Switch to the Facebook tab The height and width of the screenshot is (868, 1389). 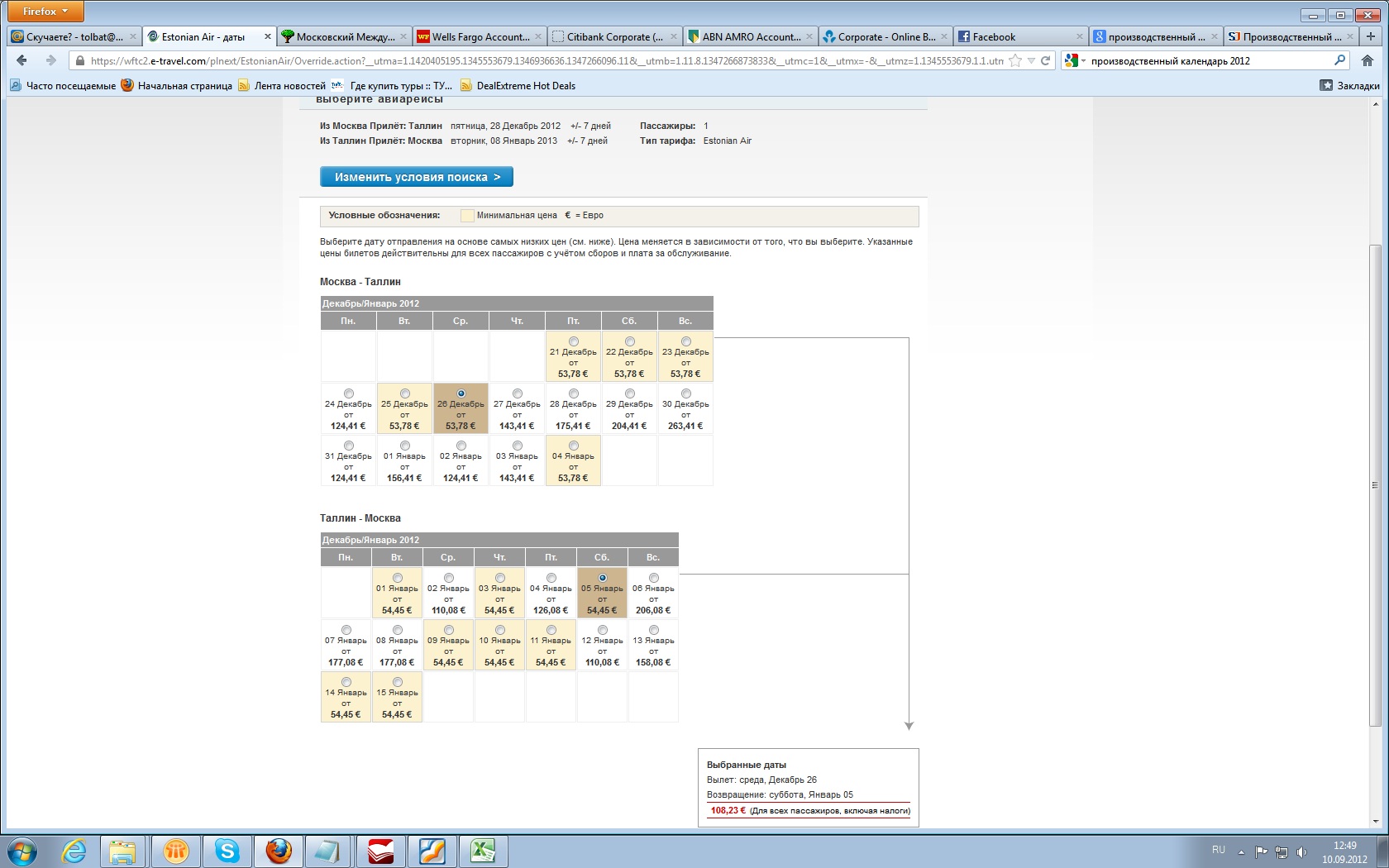point(1021,36)
